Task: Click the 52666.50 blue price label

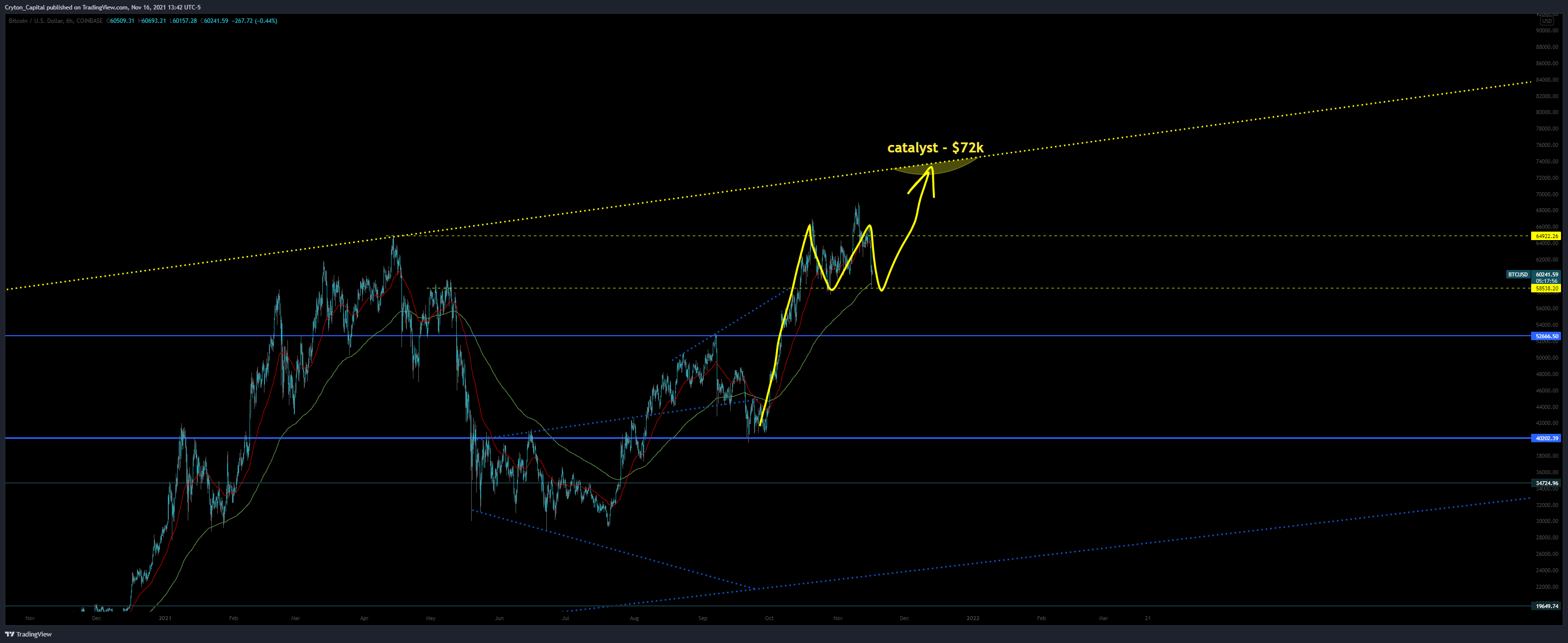Action: (1546, 336)
